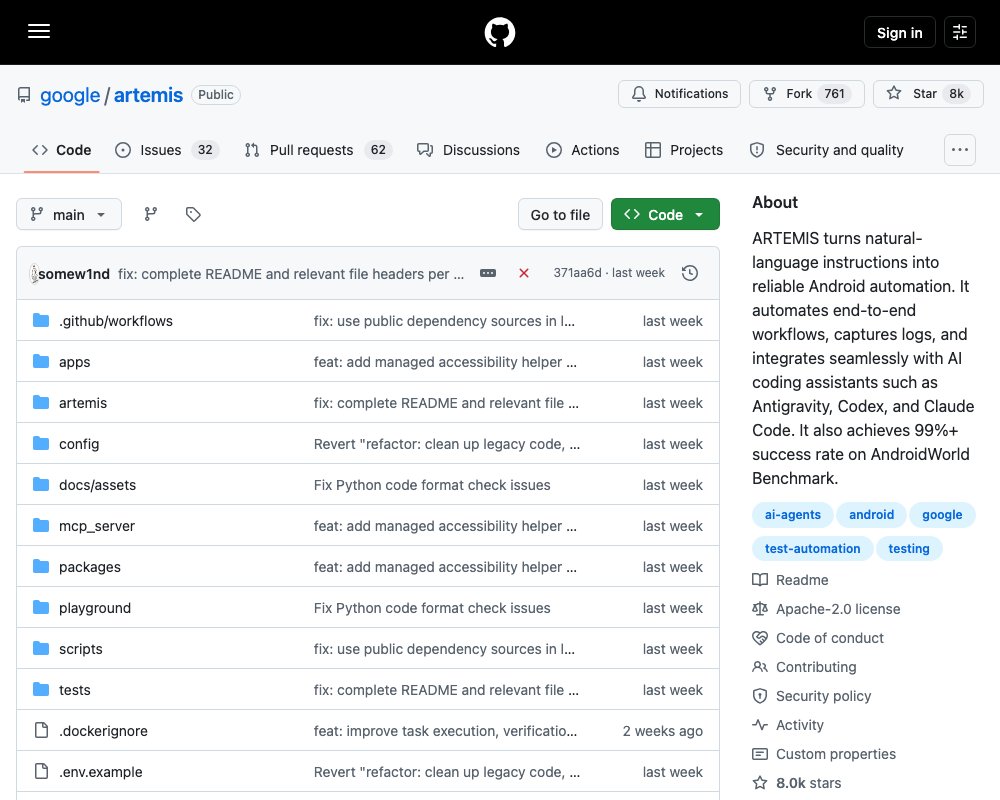
Task: Open the Actions tab
Action: coord(582,150)
